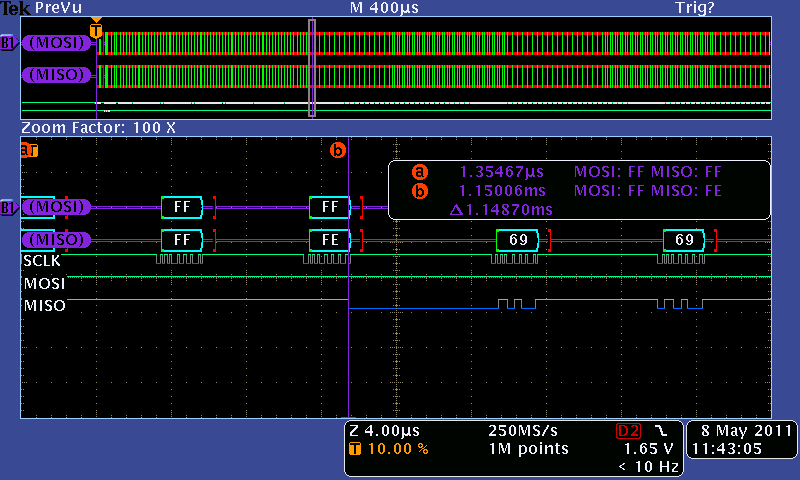
Task: Click the 1M points record length
Action: (x=529, y=449)
